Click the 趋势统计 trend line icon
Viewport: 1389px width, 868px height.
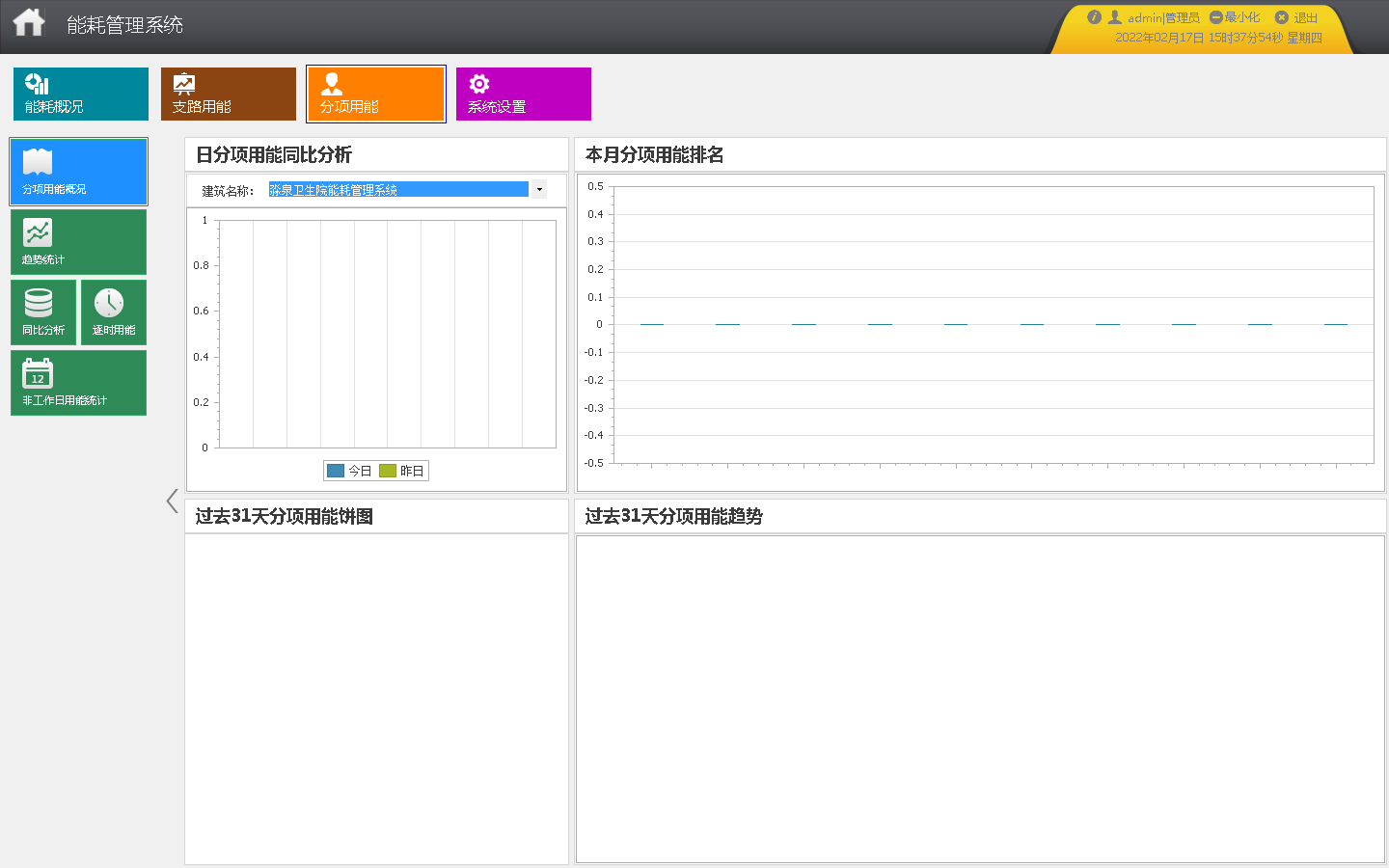(x=38, y=232)
